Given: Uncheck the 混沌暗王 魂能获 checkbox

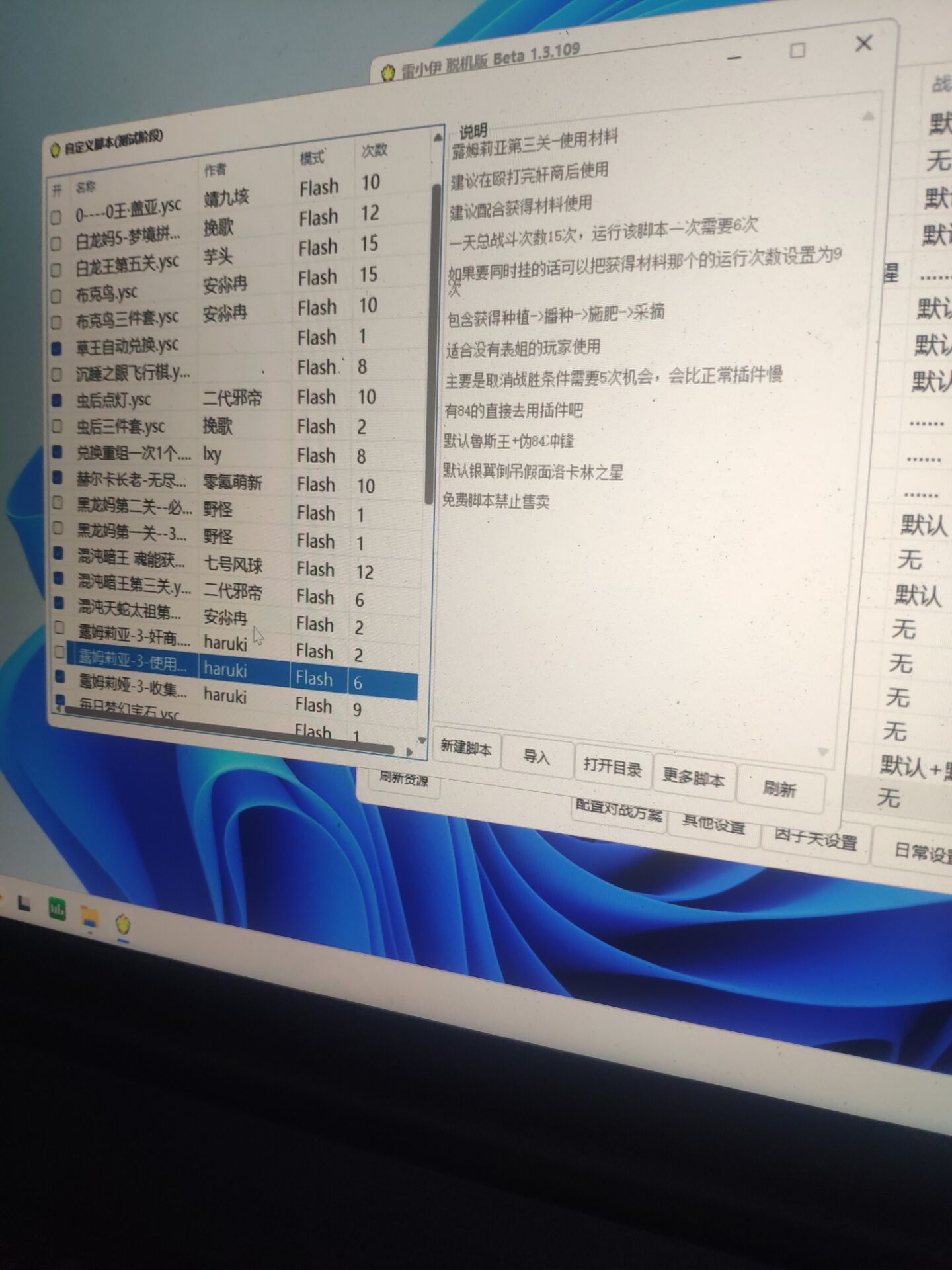Looking at the screenshot, I should click(x=58, y=553).
